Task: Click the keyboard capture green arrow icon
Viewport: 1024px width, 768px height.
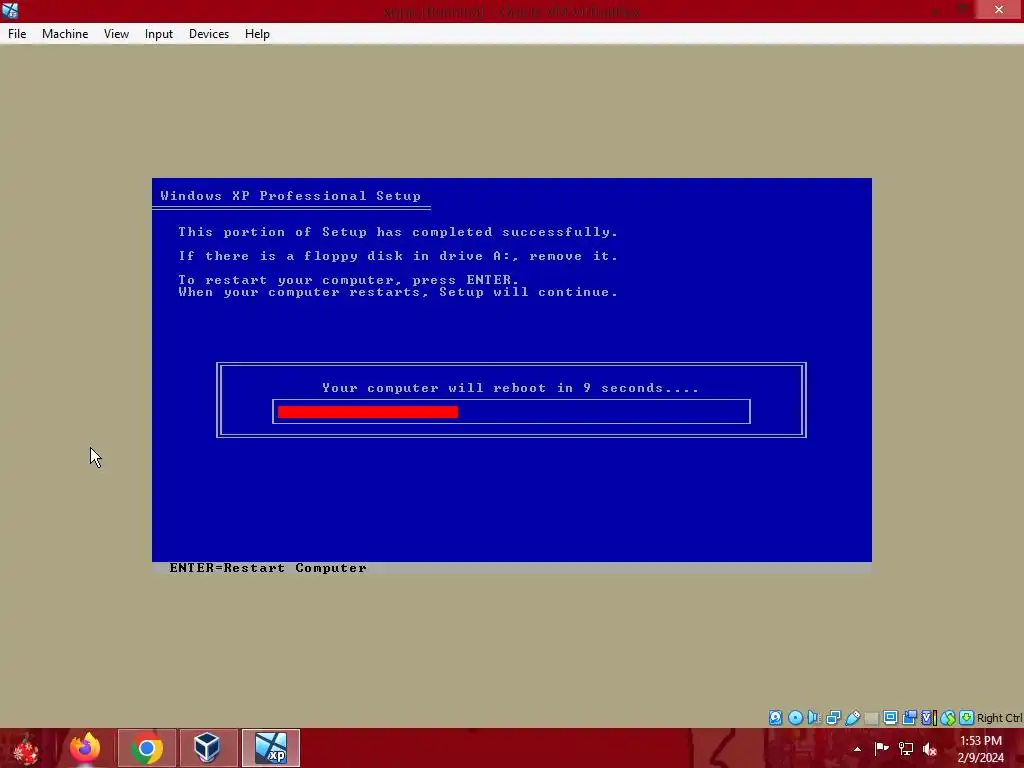Action: (x=967, y=718)
